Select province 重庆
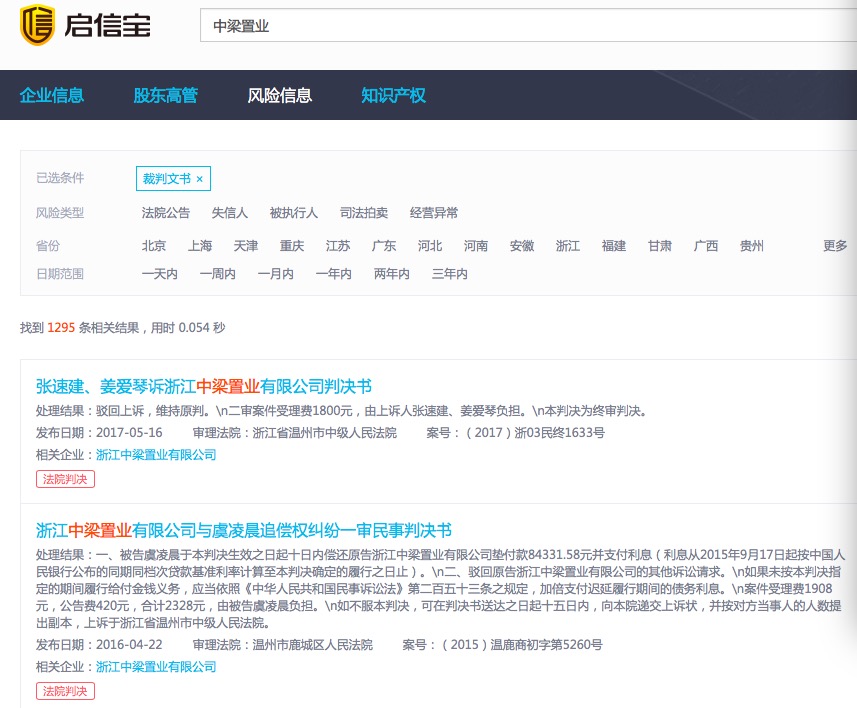Image resolution: width=857 pixels, height=708 pixels. point(292,245)
